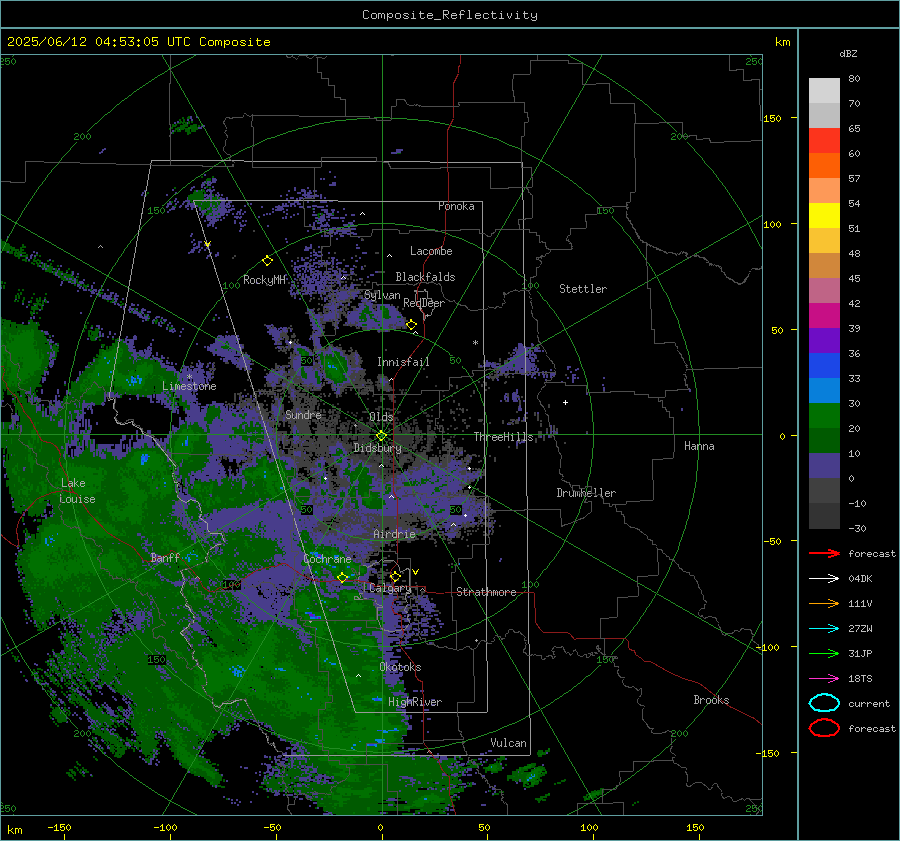900x841 pixels.
Task: Click the cyan 27ZW arrow icon
Action: pyautogui.click(x=824, y=629)
